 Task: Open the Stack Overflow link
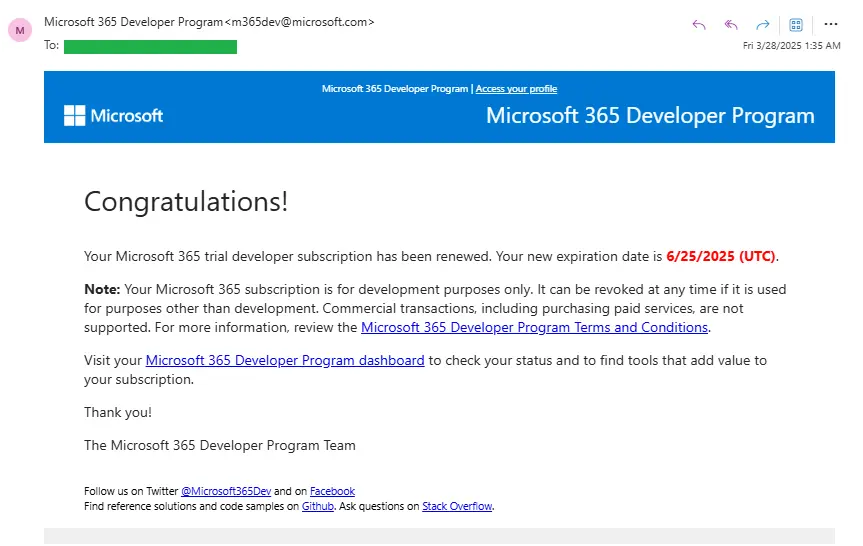point(457,506)
